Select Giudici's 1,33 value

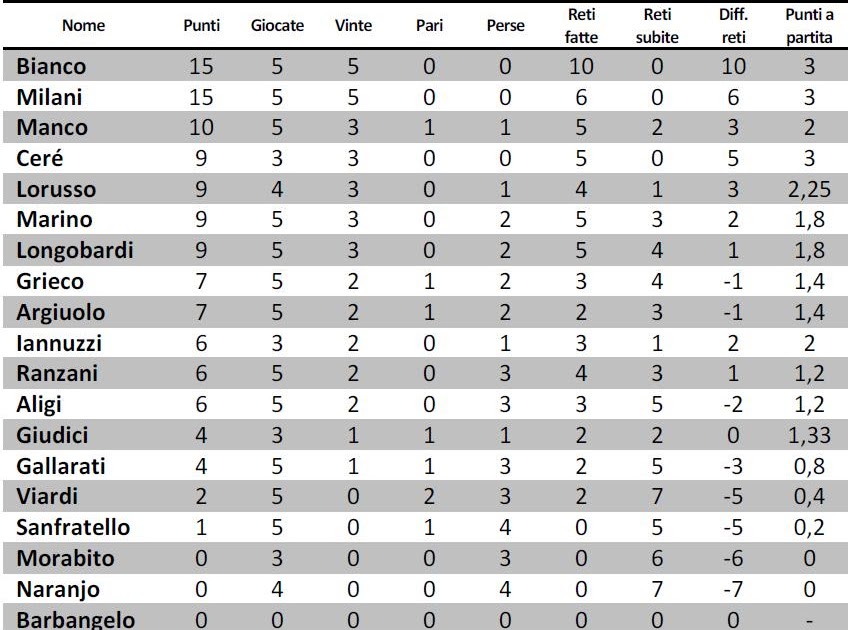[809, 435]
